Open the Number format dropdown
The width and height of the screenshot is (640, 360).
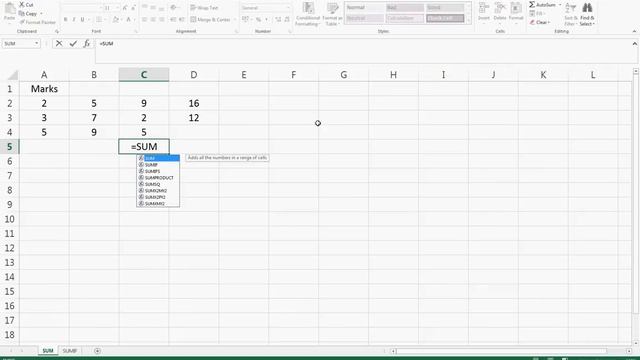point(288,8)
